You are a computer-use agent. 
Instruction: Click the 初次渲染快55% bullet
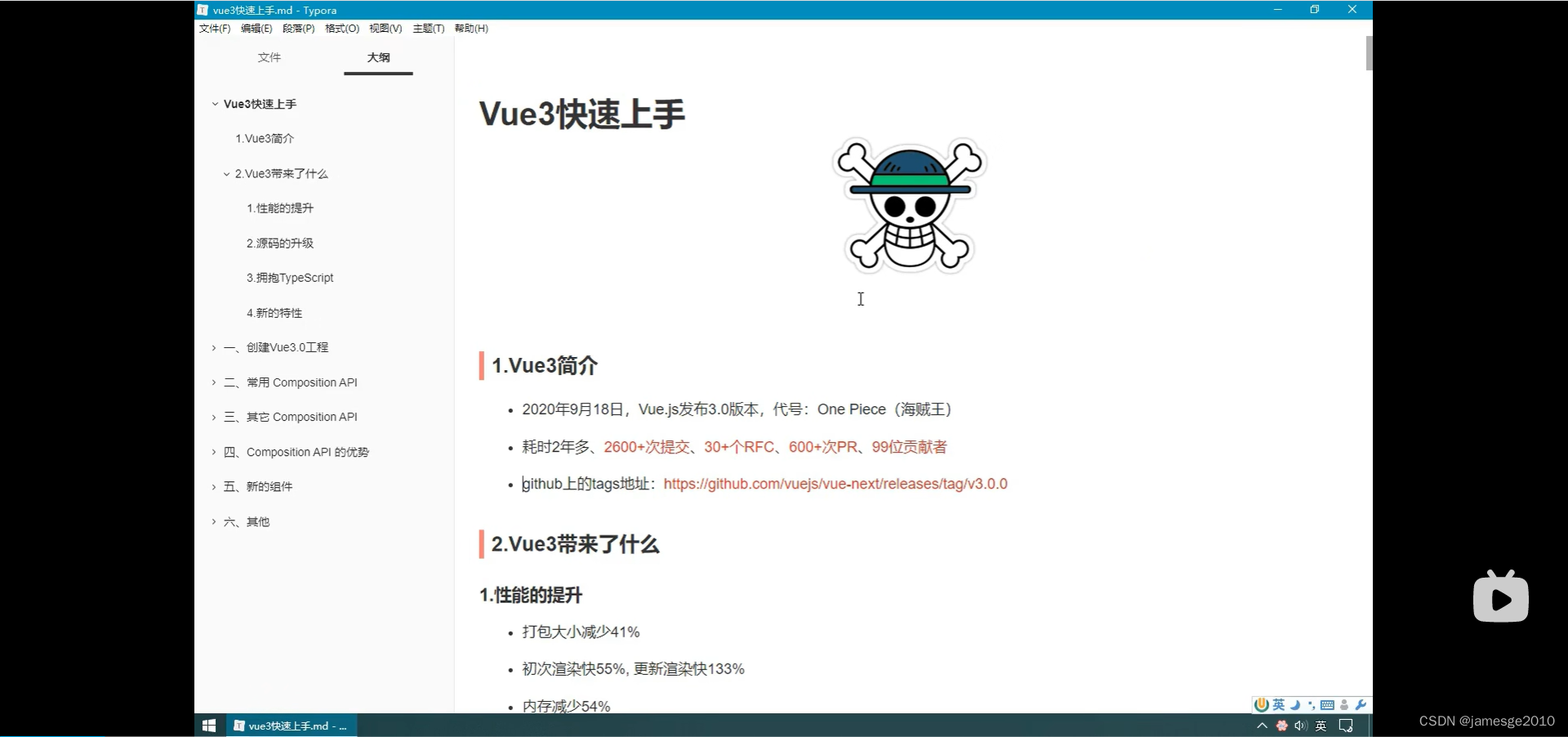[633, 669]
